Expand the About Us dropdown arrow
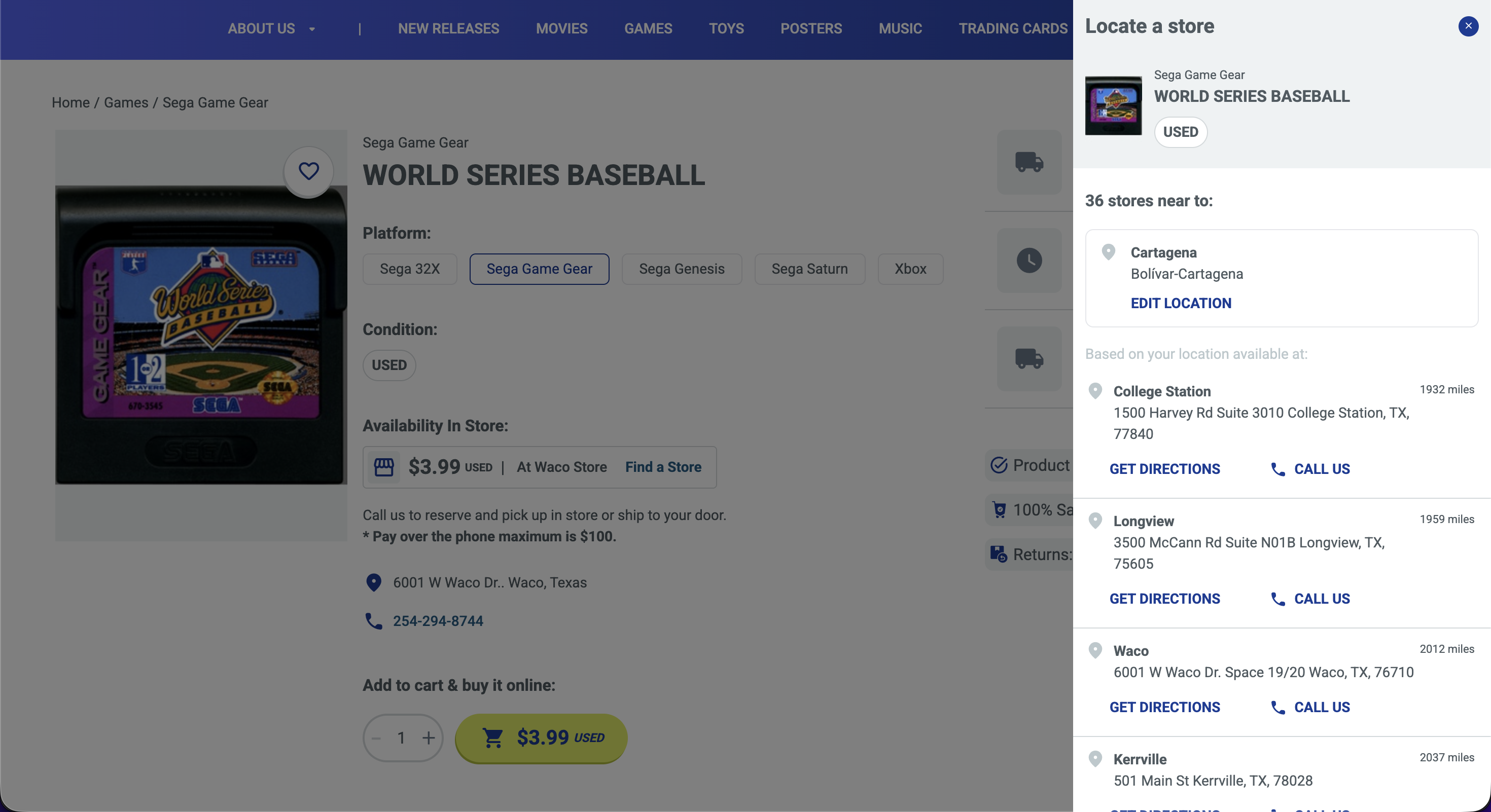Viewport: 1491px width, 812px height. (312, 29)
